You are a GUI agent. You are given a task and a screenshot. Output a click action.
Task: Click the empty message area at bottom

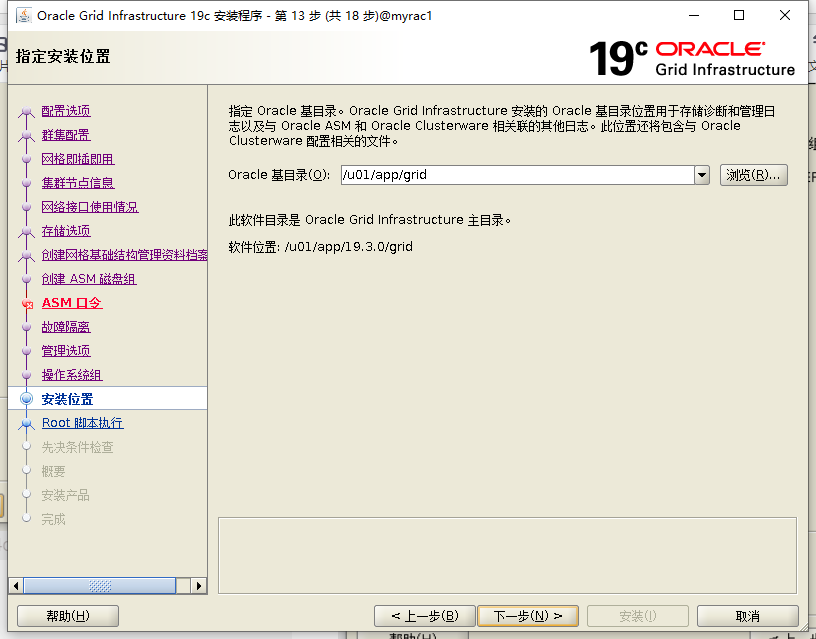pos(507,555)
